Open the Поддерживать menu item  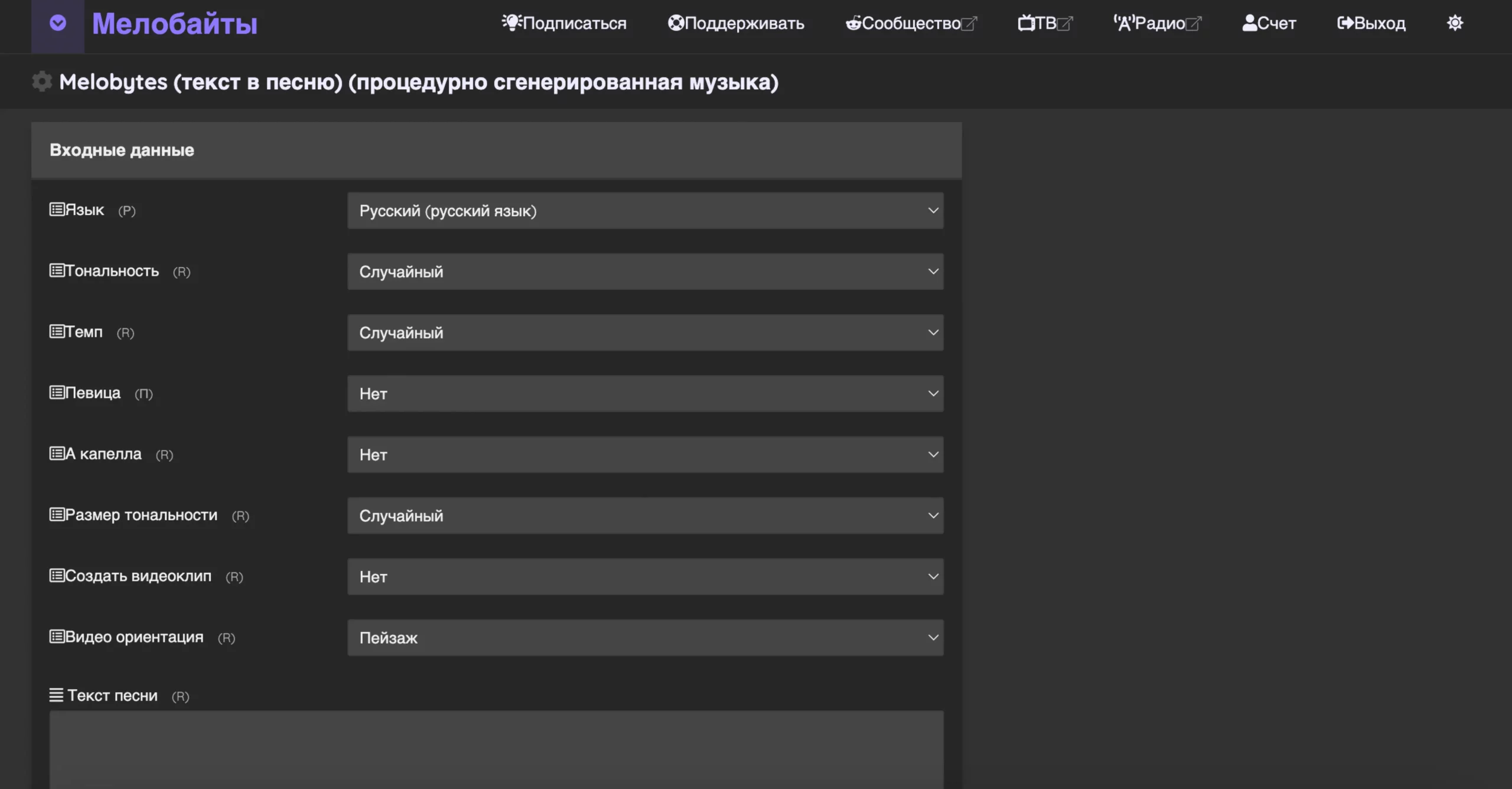[x=736, y=23]
